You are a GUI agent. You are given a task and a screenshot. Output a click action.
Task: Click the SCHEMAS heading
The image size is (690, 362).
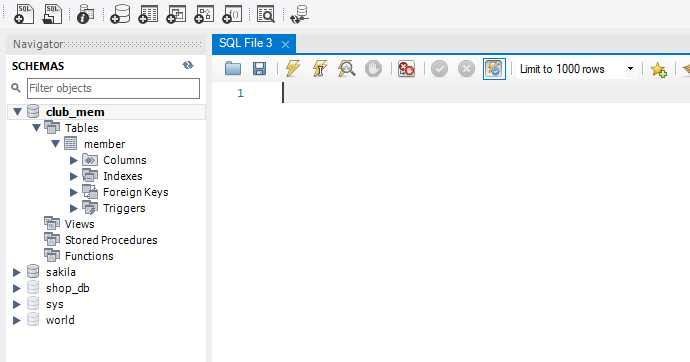pos(38,66)
